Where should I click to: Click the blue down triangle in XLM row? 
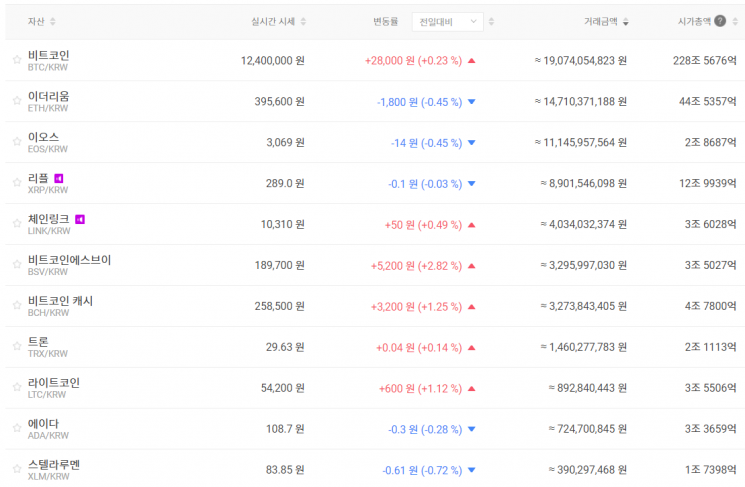coord(472,470)
